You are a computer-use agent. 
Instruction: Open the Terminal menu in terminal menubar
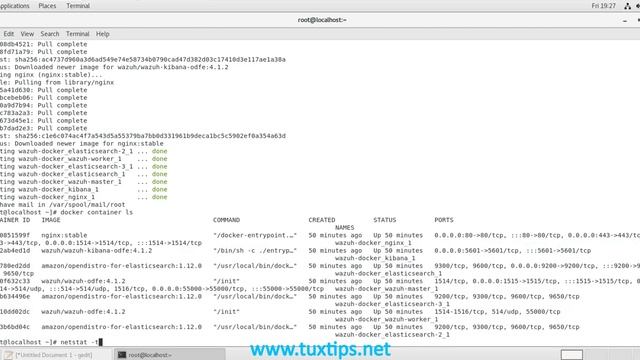tap(78, 34)
